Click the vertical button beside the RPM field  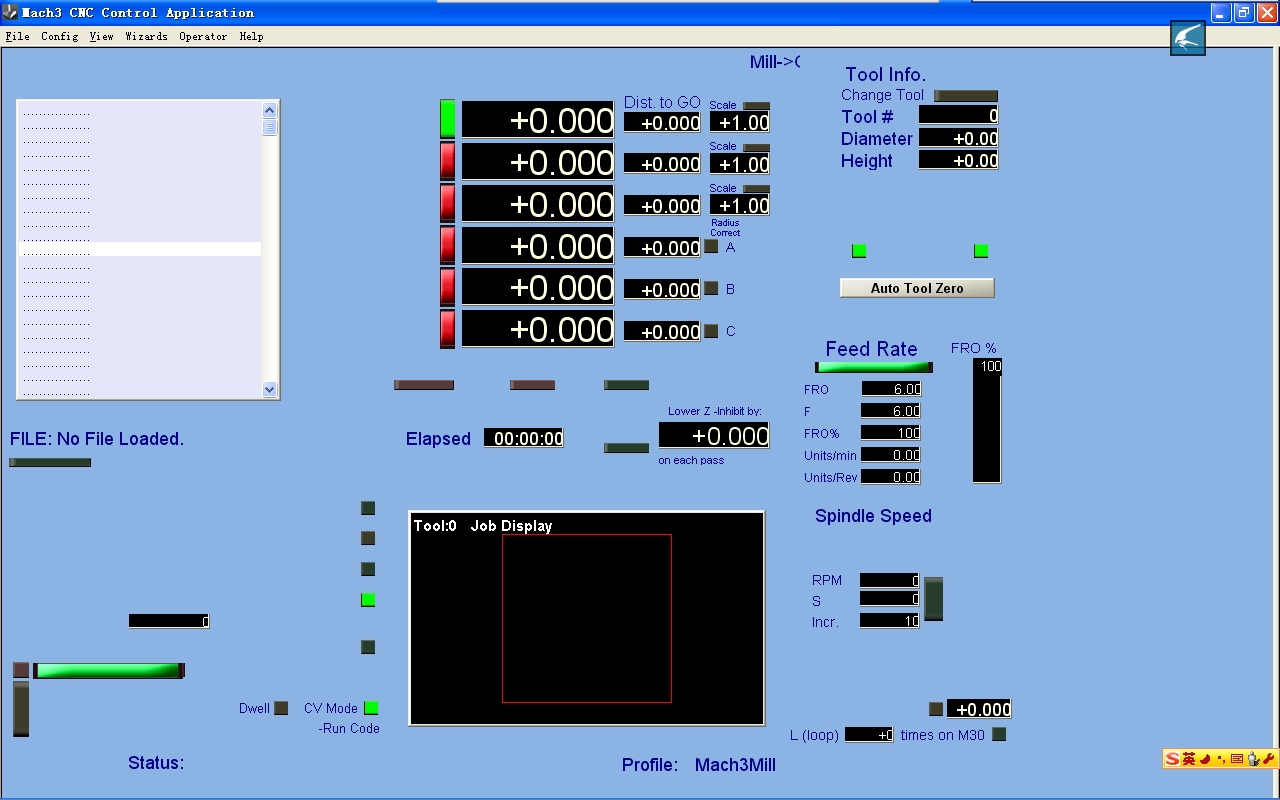[933, 599]
